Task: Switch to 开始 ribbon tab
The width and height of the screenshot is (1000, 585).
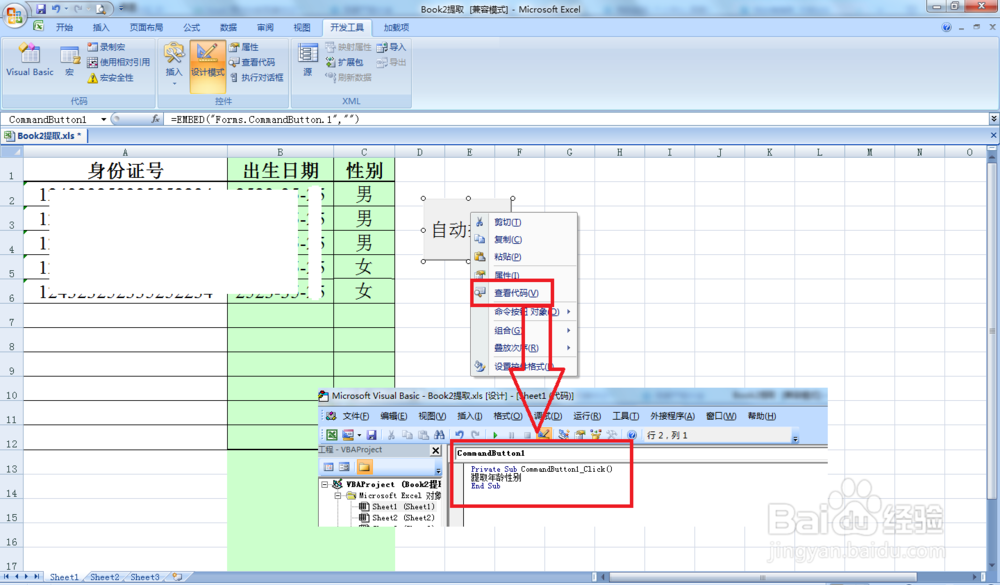Action: [64, 27]
